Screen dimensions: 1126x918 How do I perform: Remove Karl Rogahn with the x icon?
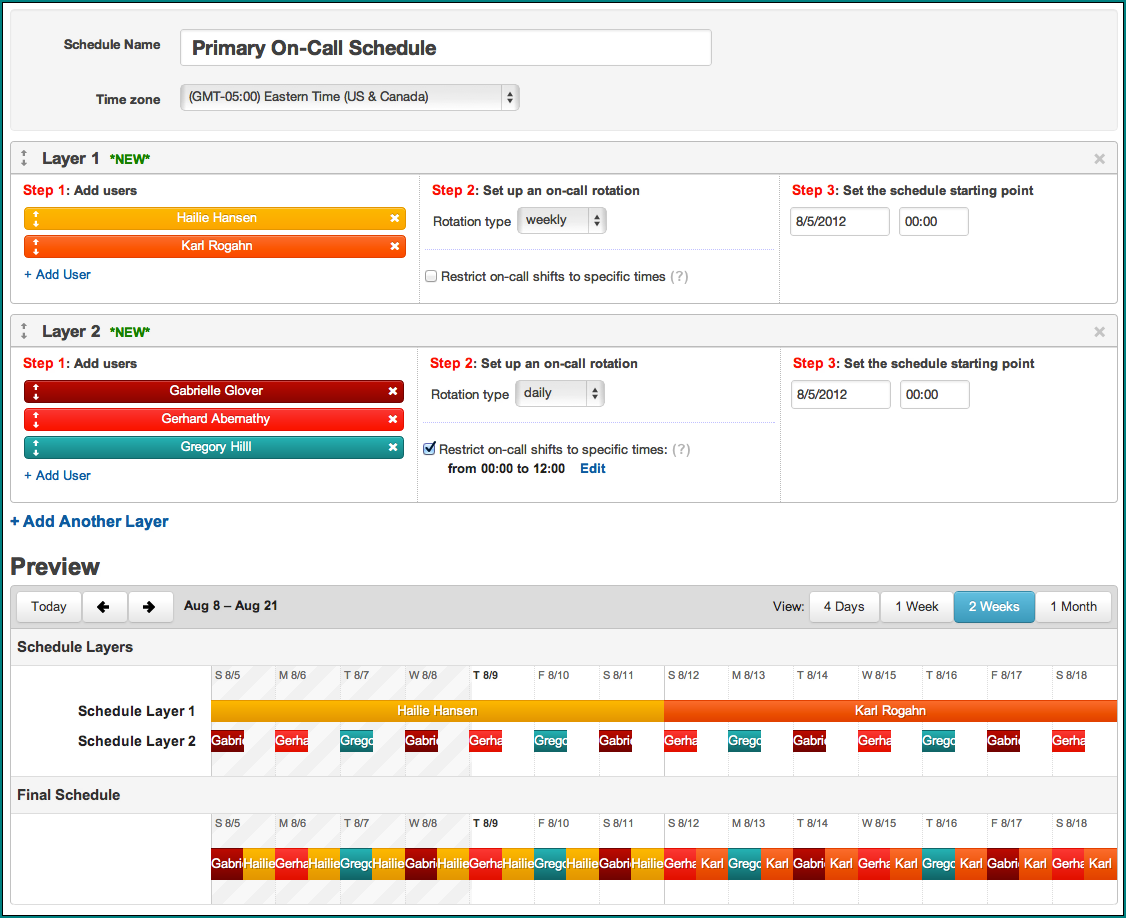(394, 246)
